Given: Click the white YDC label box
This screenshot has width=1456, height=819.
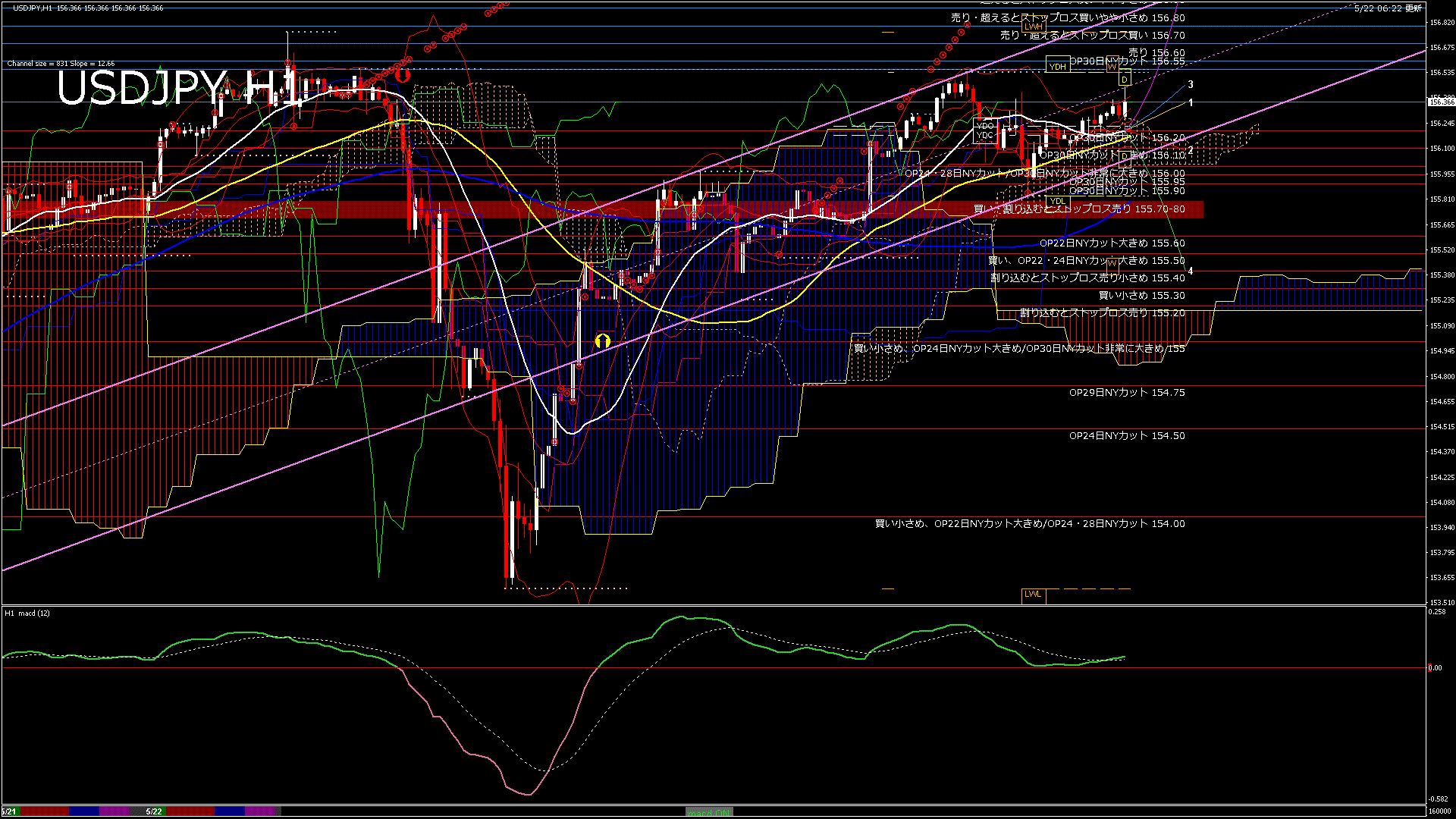Looking at the screenshot, I should click(984, 136).
